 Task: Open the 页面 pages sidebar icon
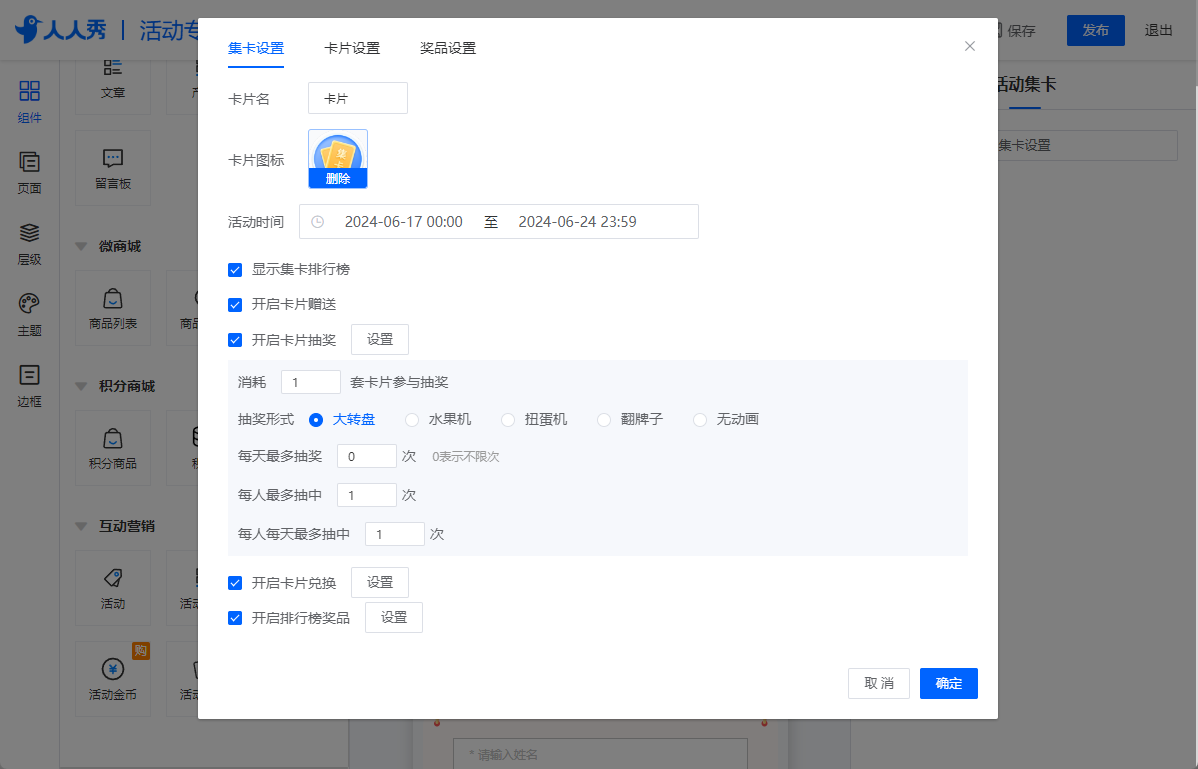click(29, 173)
